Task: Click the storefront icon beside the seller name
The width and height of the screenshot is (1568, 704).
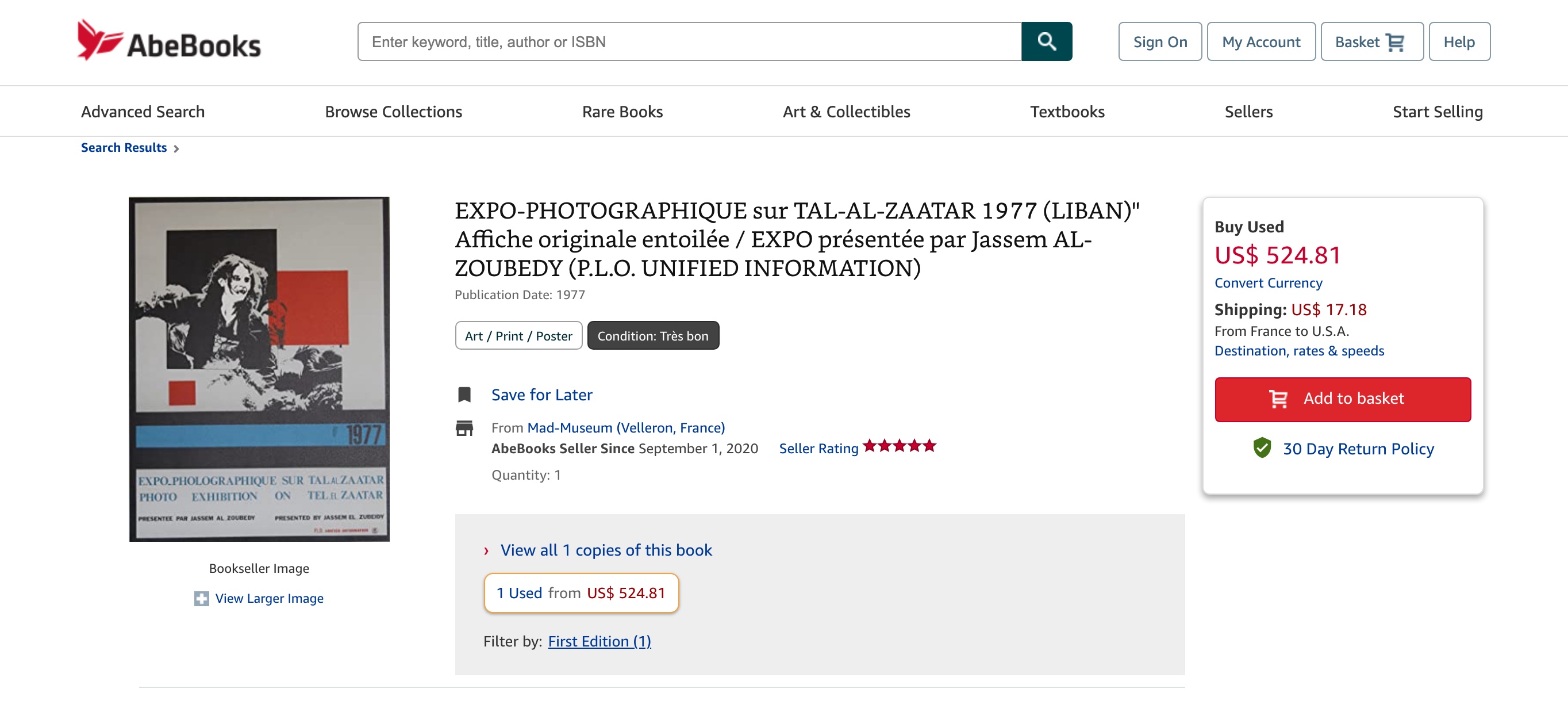Action: point(464,428)
